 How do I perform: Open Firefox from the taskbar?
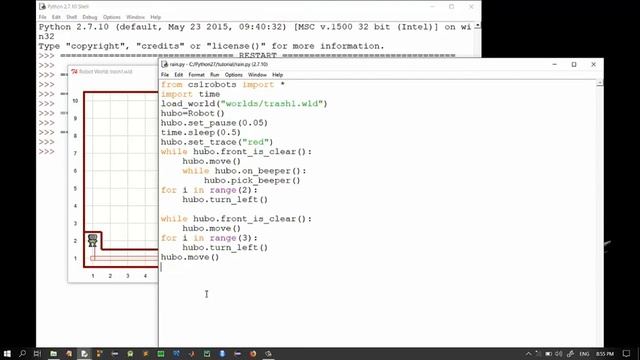[x=253, y=353]
